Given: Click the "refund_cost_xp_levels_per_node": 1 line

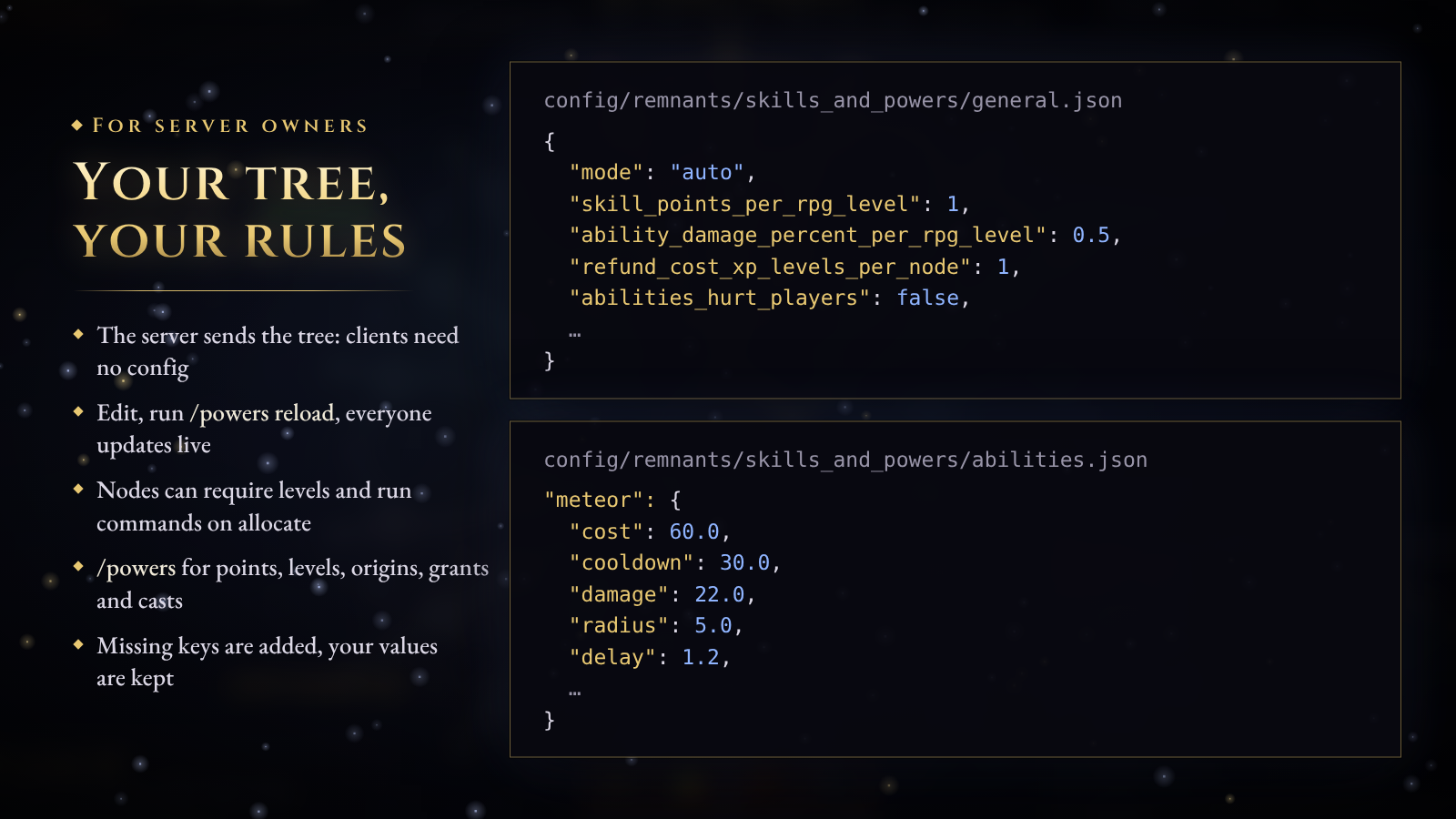Looking at the screenshot, I should [794, 267].
